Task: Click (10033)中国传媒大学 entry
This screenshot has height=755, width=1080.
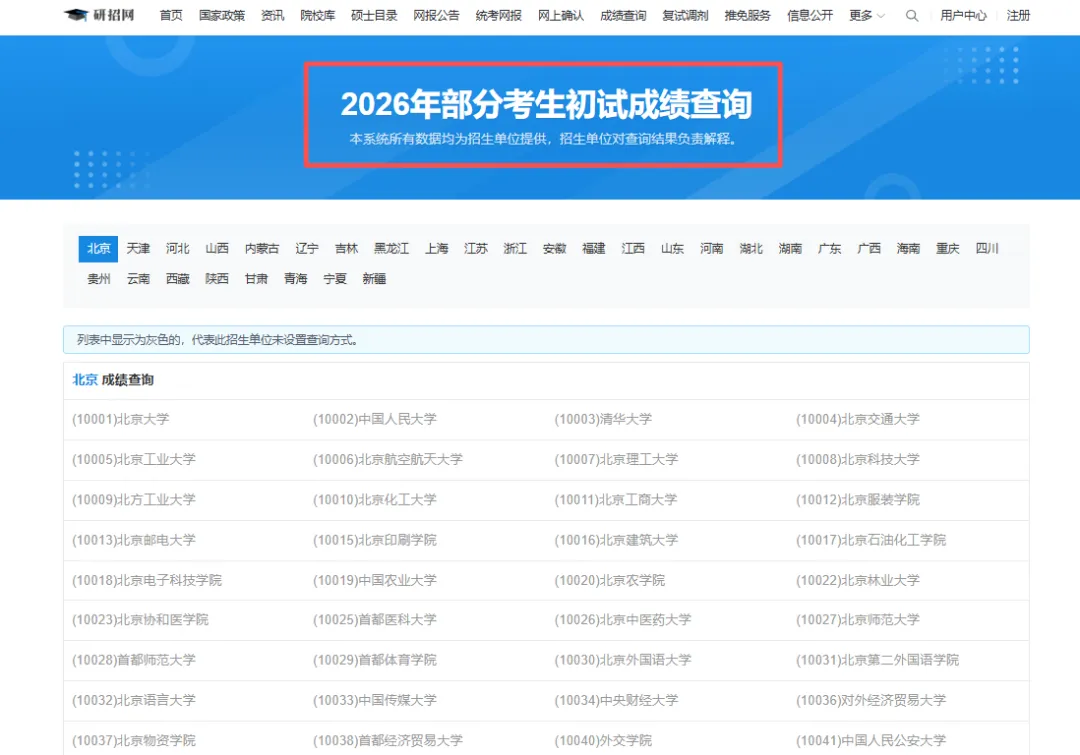Action: 375,701
